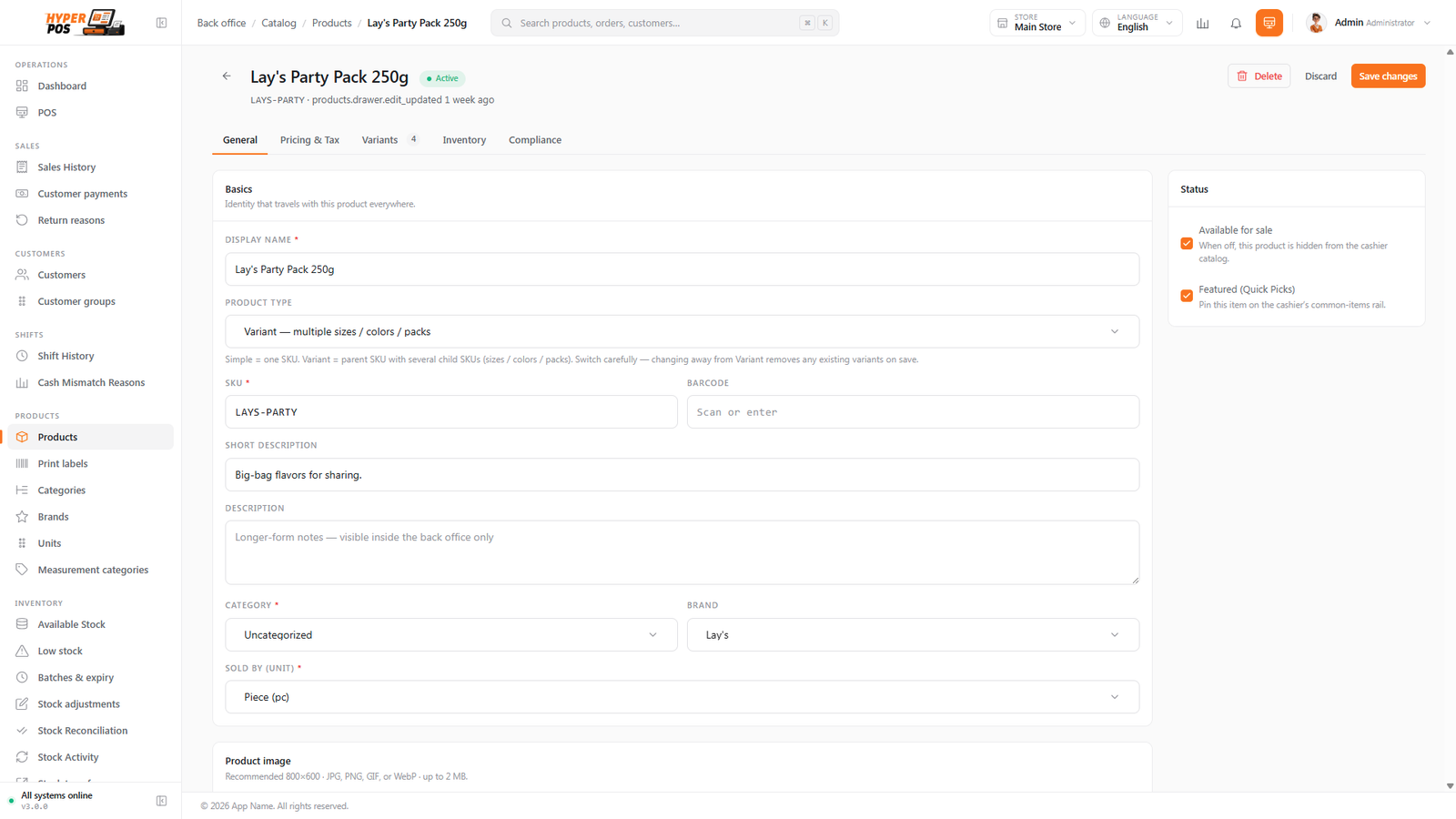Open Stock Activity icon
This screenshot has height=819, width=1456.
(x=22, y=756)
